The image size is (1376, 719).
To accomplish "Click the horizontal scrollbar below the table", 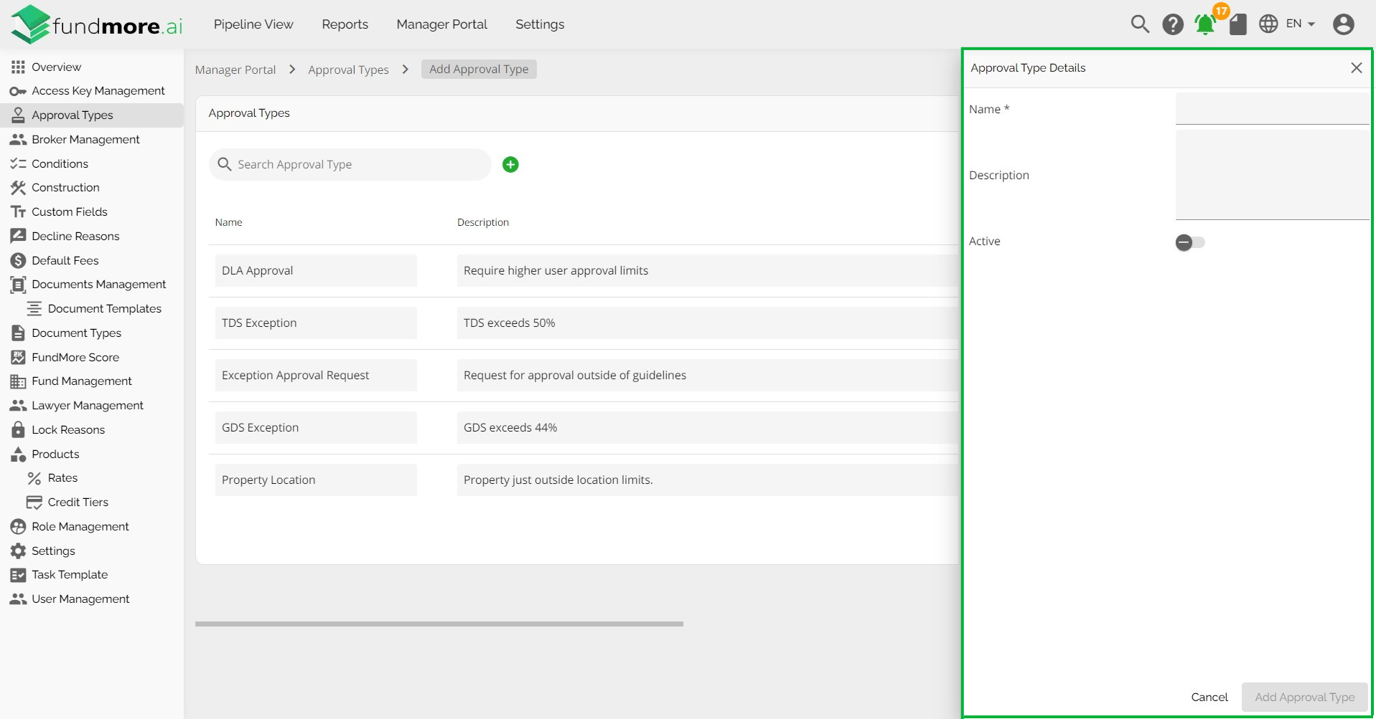I will (439, 624).
